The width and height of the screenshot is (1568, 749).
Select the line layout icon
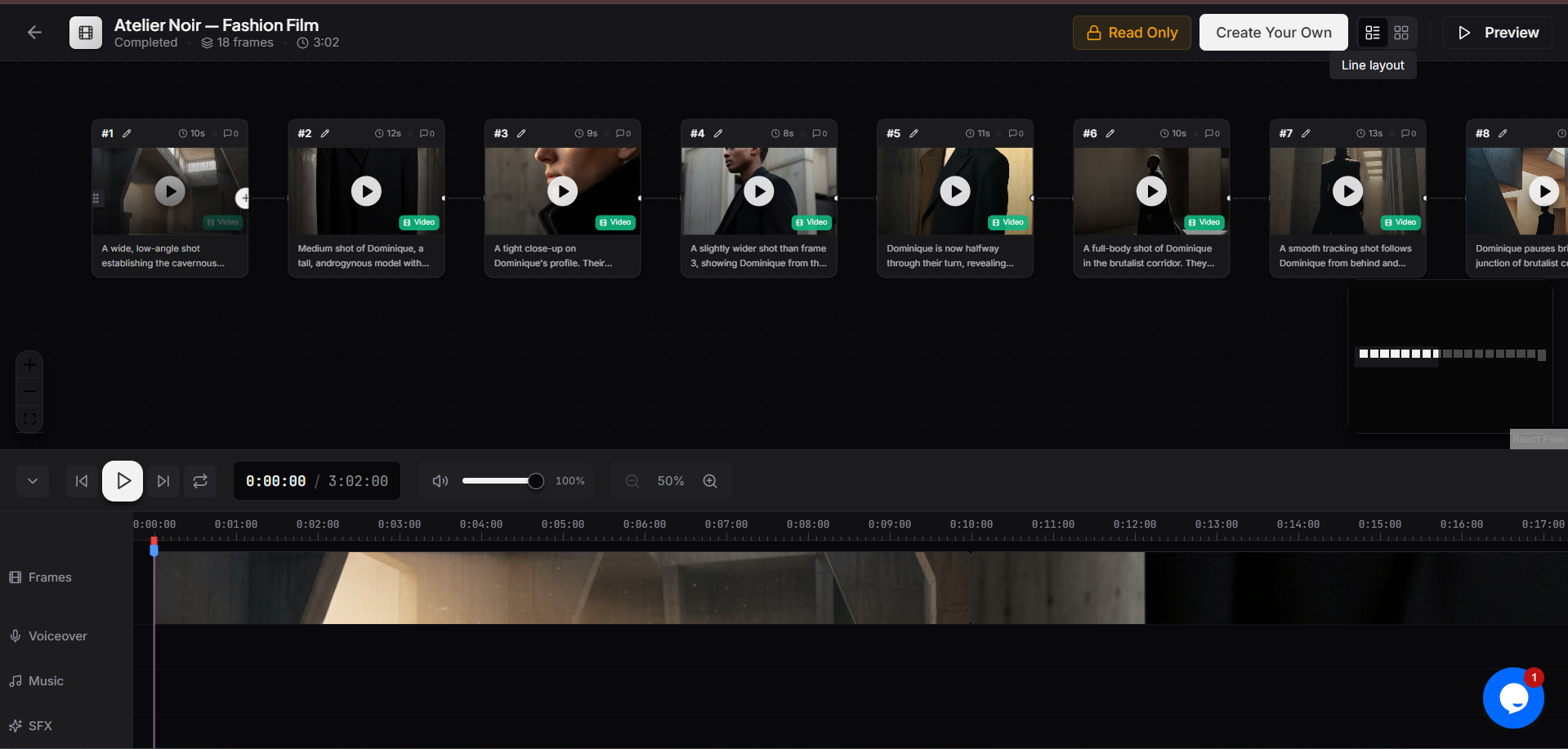[x=1372, y=33]
